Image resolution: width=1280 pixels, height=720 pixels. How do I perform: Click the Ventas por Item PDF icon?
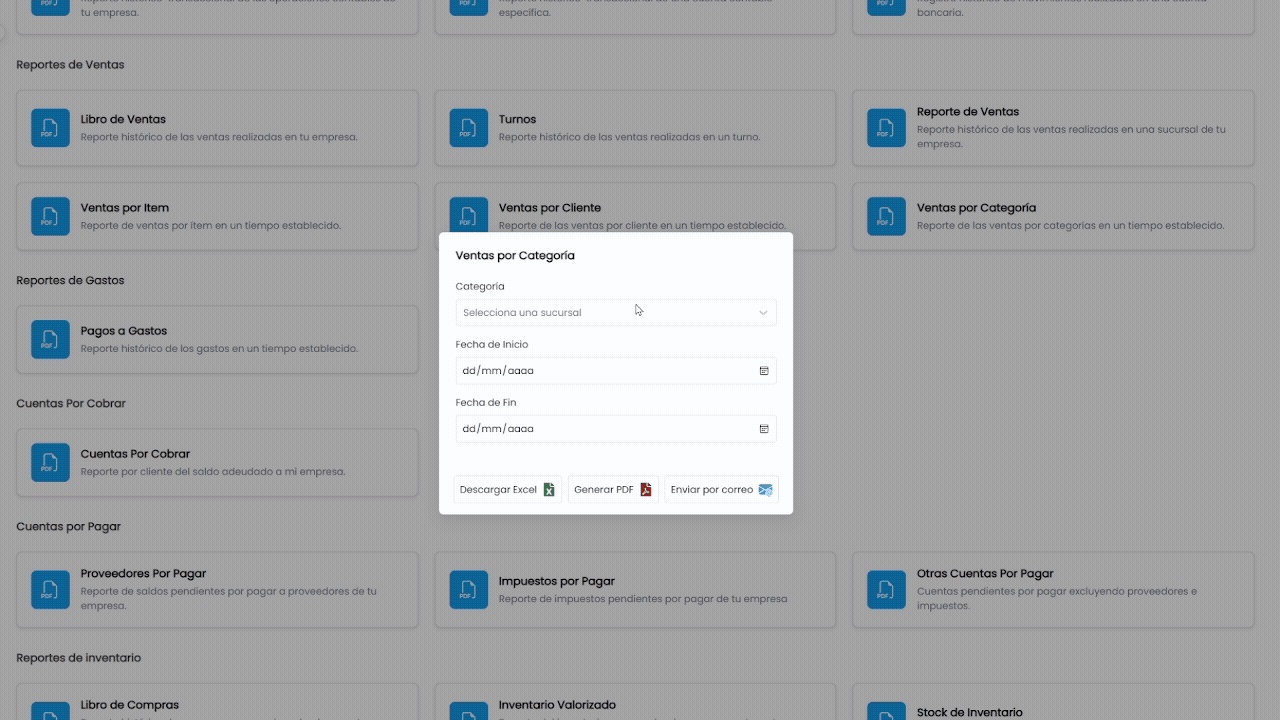[50, 216]
